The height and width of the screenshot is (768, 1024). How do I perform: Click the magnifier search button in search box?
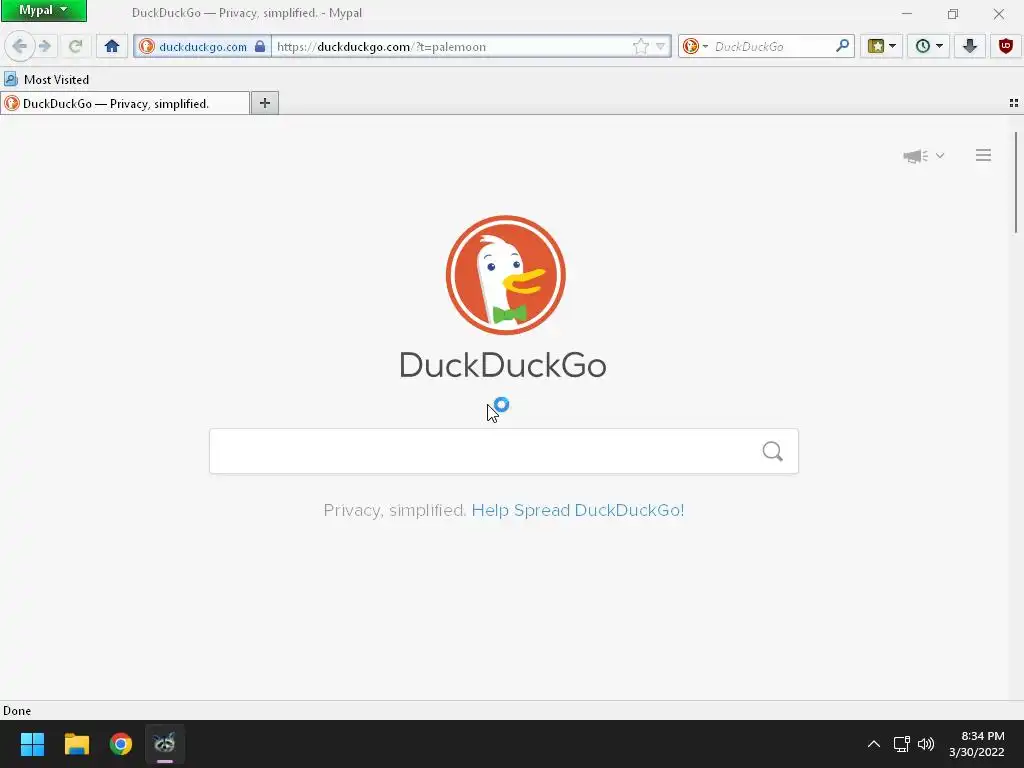pos(773,451)
